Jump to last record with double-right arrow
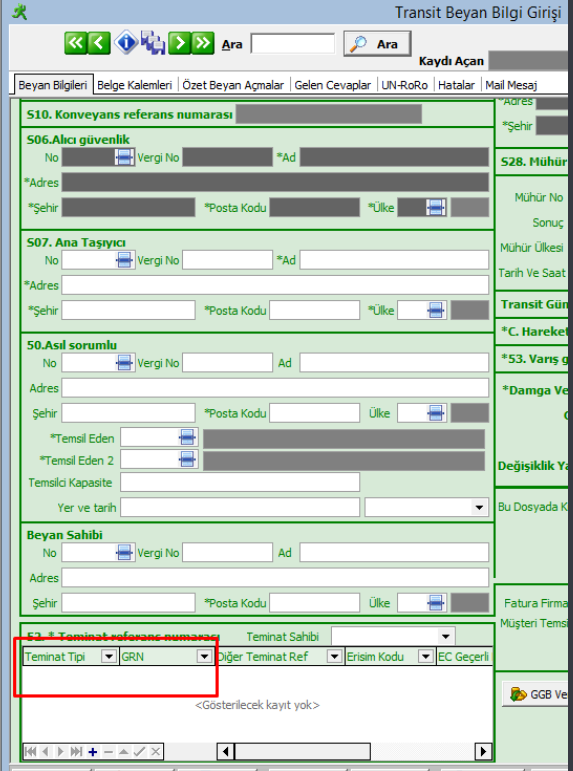Screen dimensions: 573x771 point(203,43)
